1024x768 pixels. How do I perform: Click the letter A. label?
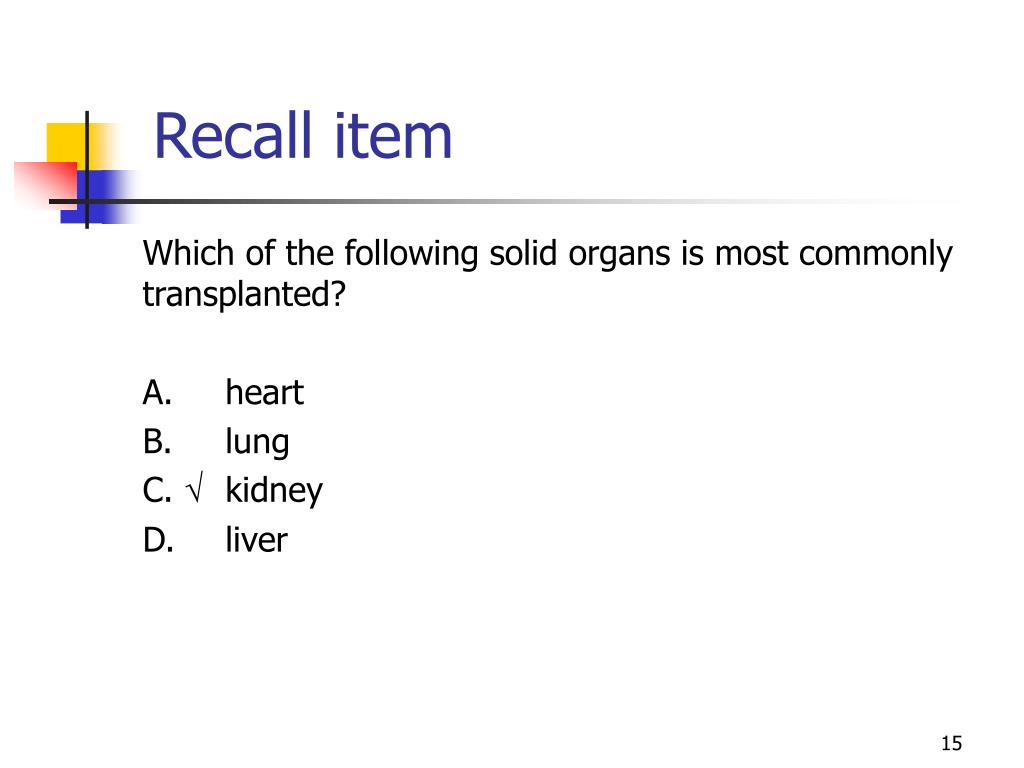click(x=157, y=392)
